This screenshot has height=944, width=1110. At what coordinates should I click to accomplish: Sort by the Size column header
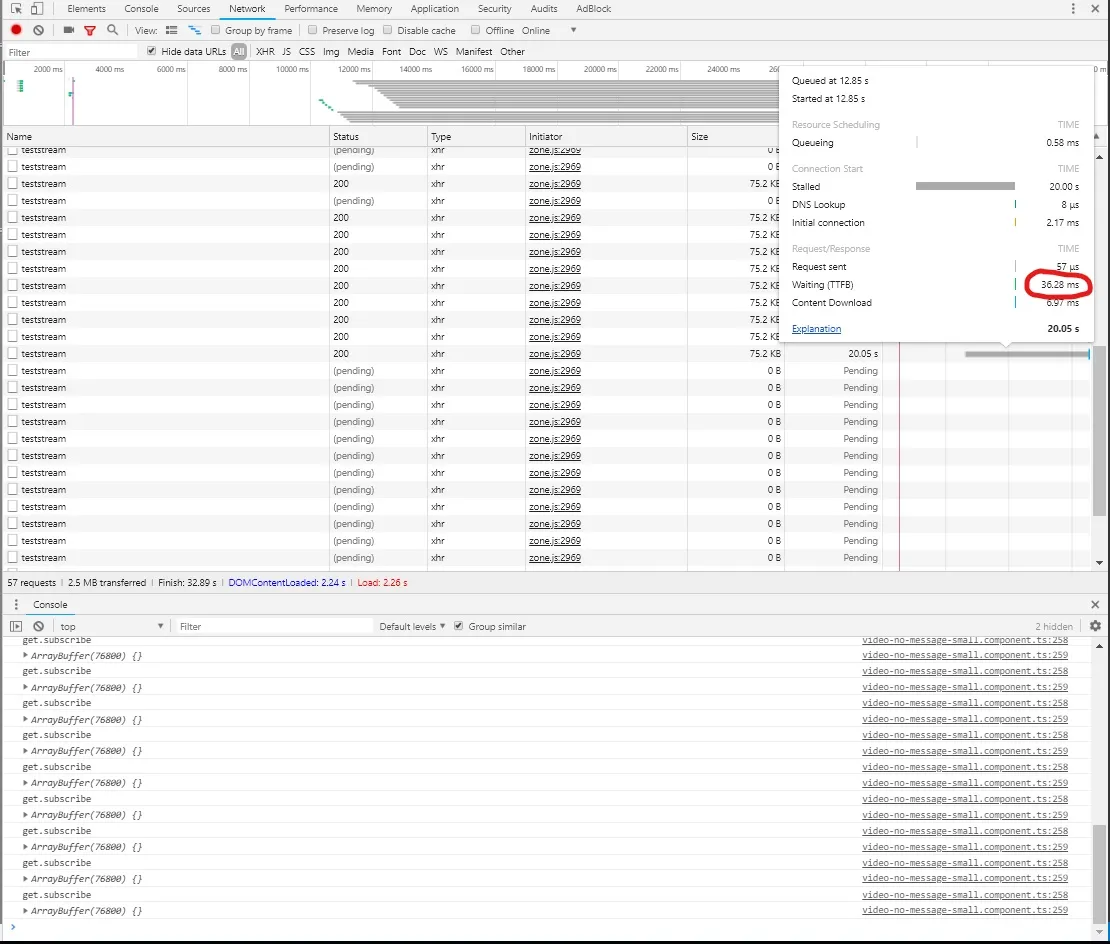pyautogui.click(x=733, y=137)
